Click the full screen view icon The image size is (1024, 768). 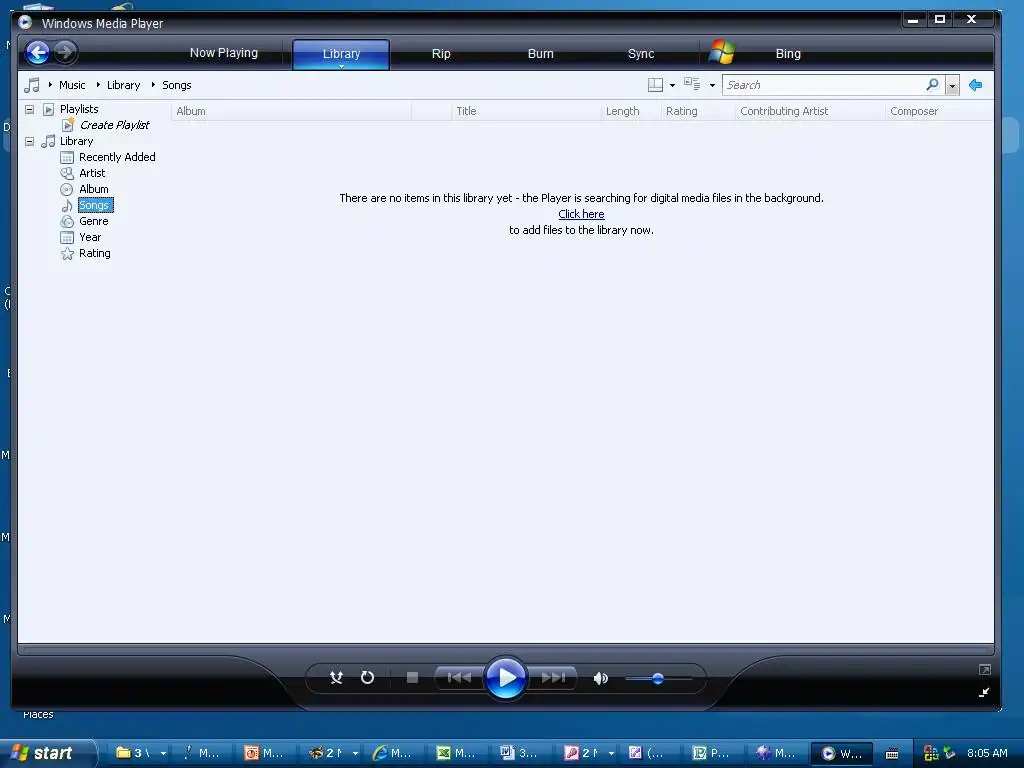[x=984, y=669]
